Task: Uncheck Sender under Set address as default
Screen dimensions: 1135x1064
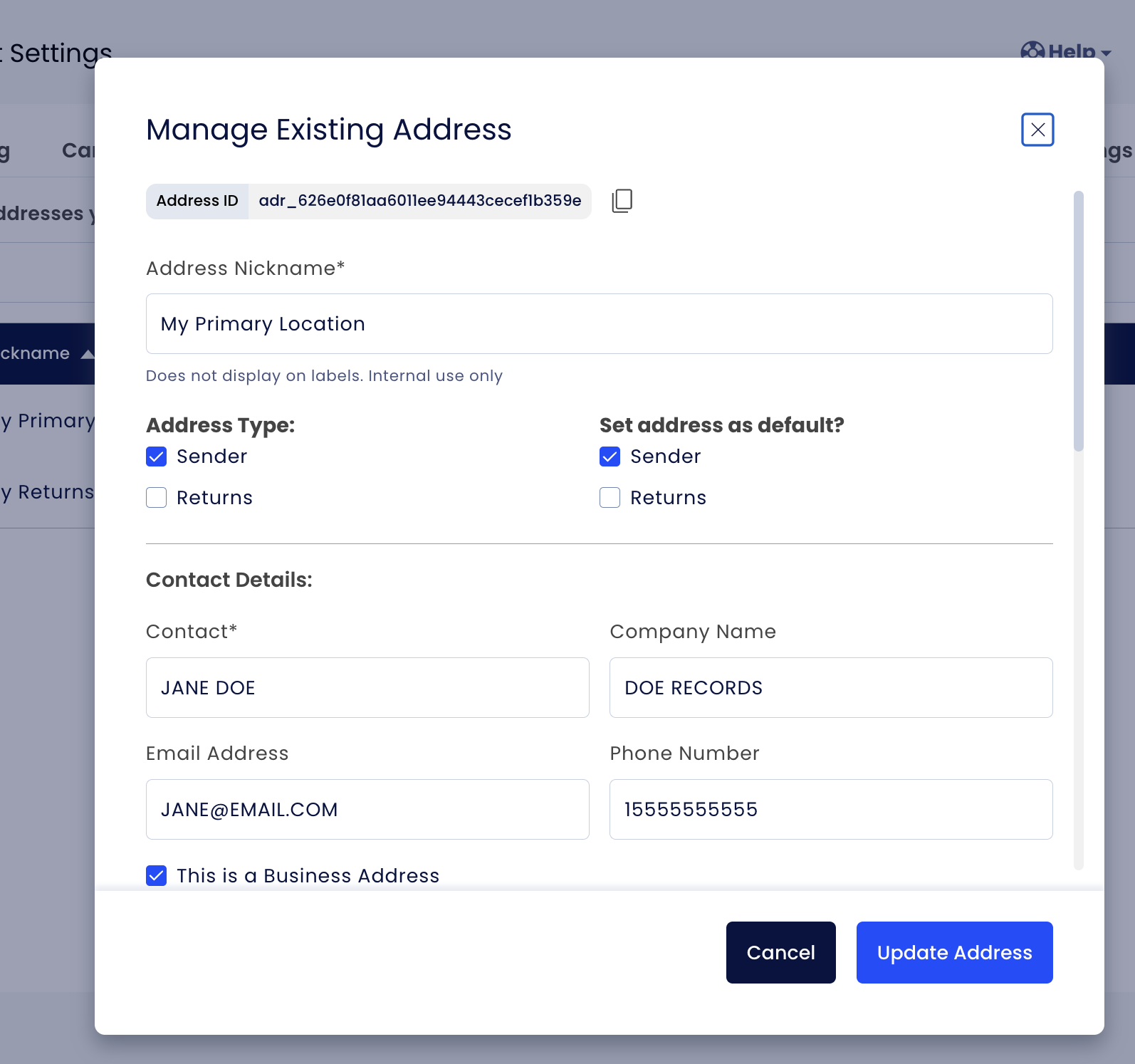Action: click(x=610, y=457)
